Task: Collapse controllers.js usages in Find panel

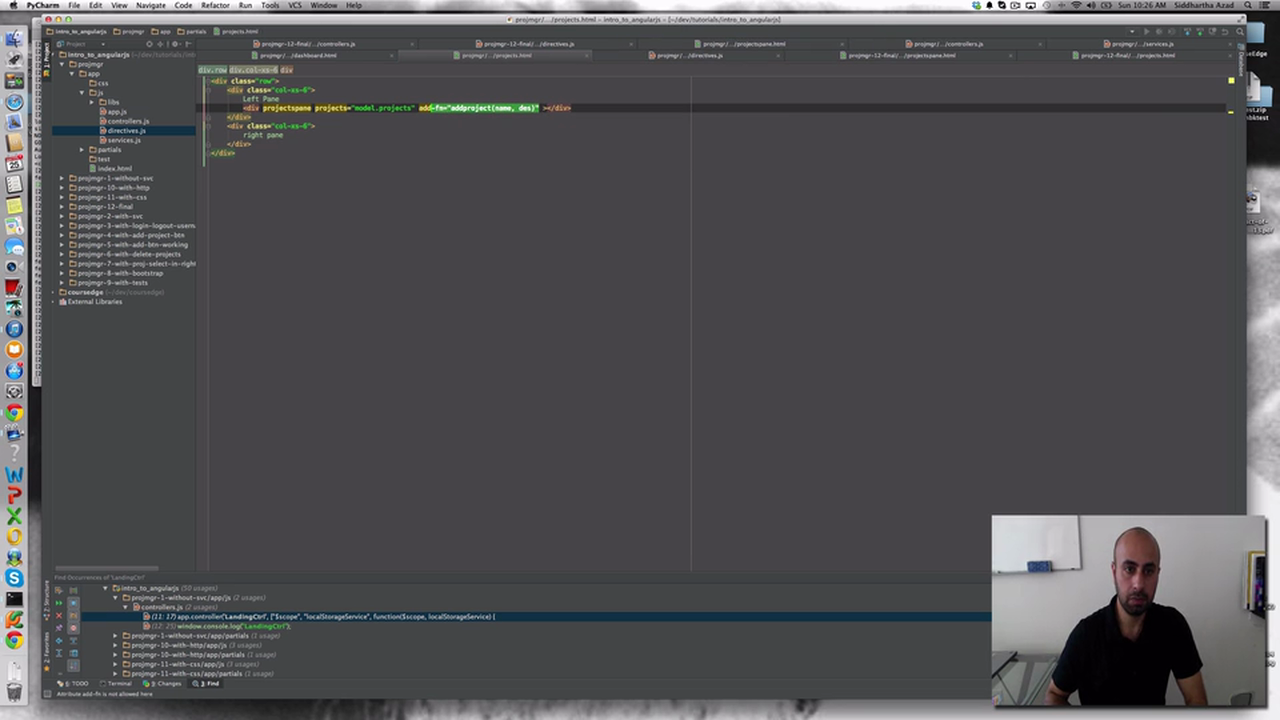Action: click(125, 607)
